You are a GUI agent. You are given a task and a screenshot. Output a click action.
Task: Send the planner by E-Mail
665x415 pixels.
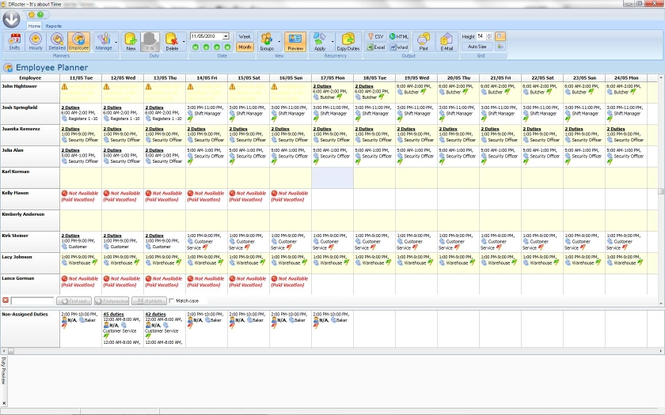coord(447,42)
